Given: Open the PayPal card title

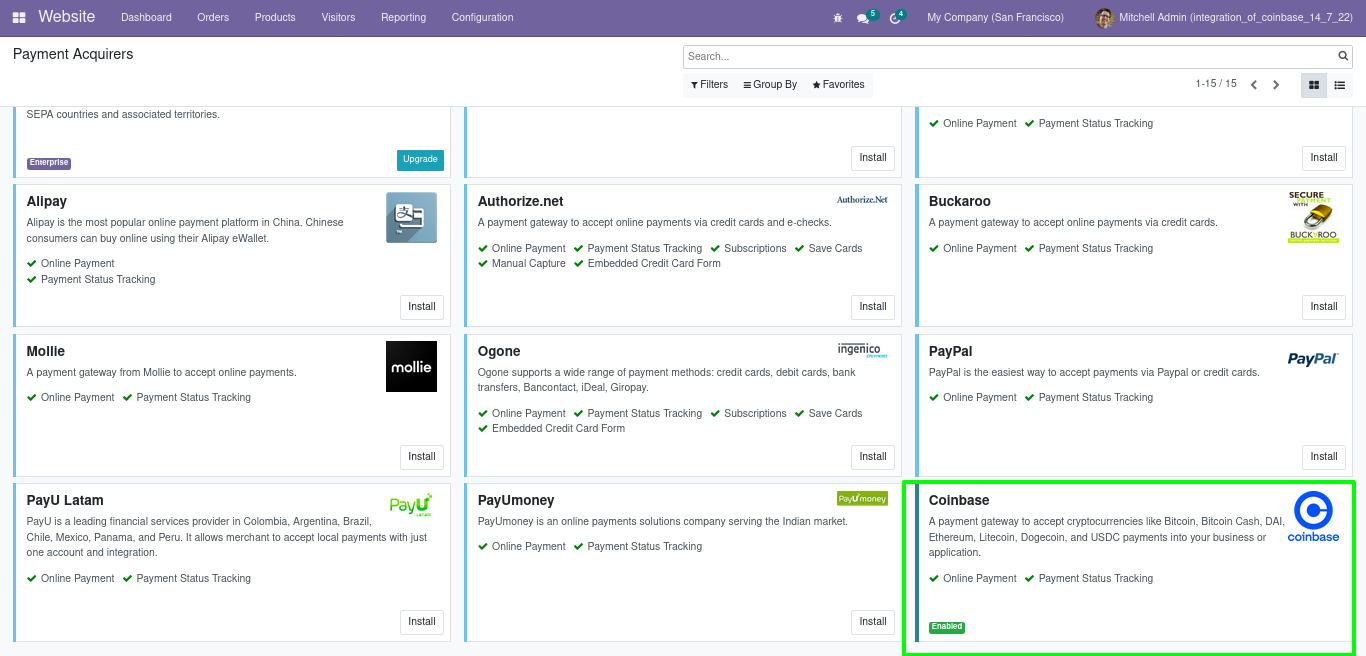Looking at the screenshot, I should click(951, 351).
